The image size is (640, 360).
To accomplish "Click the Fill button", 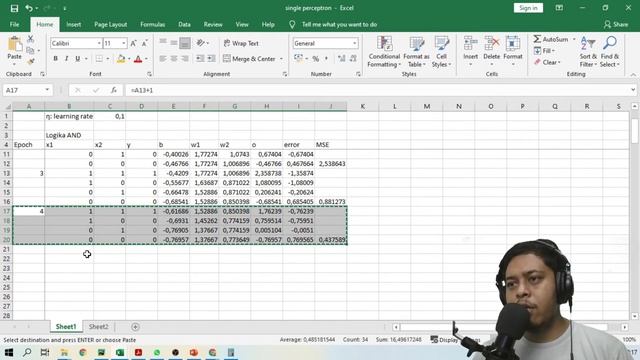I will point(544,51).
